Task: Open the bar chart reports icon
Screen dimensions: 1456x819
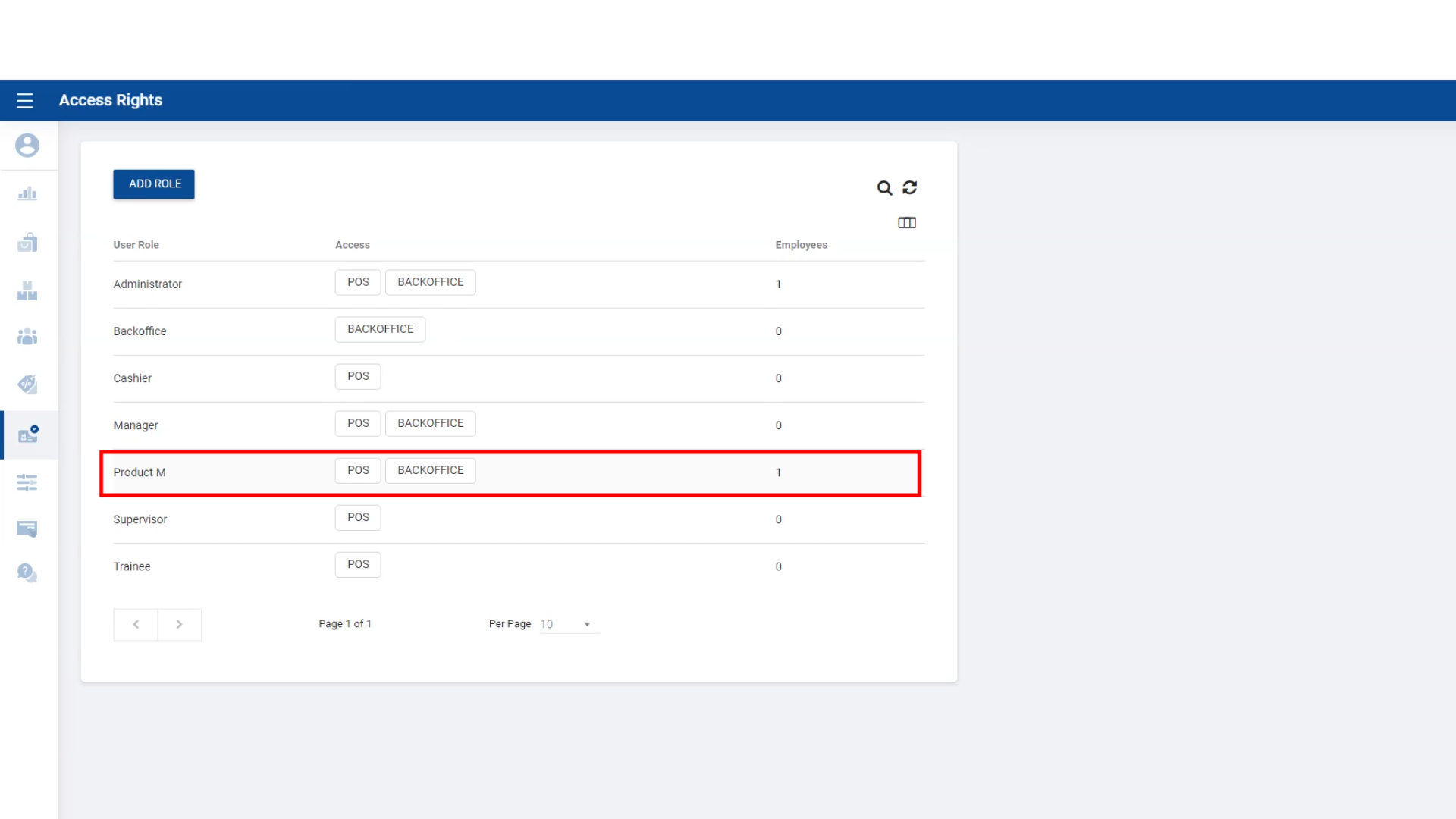Action: coord(27,194)
